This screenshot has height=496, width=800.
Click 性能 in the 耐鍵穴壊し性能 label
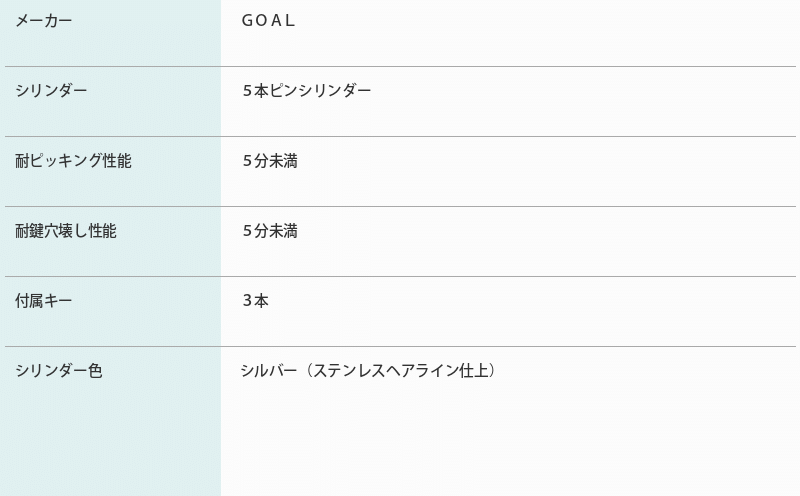tap(103, 231)
